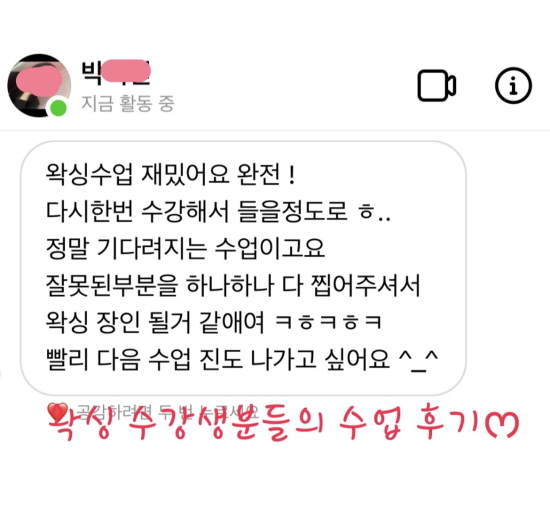Tap the '^_^' emoticon ending the message
This screenshot has width=550, height=510.
(x=418, y=362)
